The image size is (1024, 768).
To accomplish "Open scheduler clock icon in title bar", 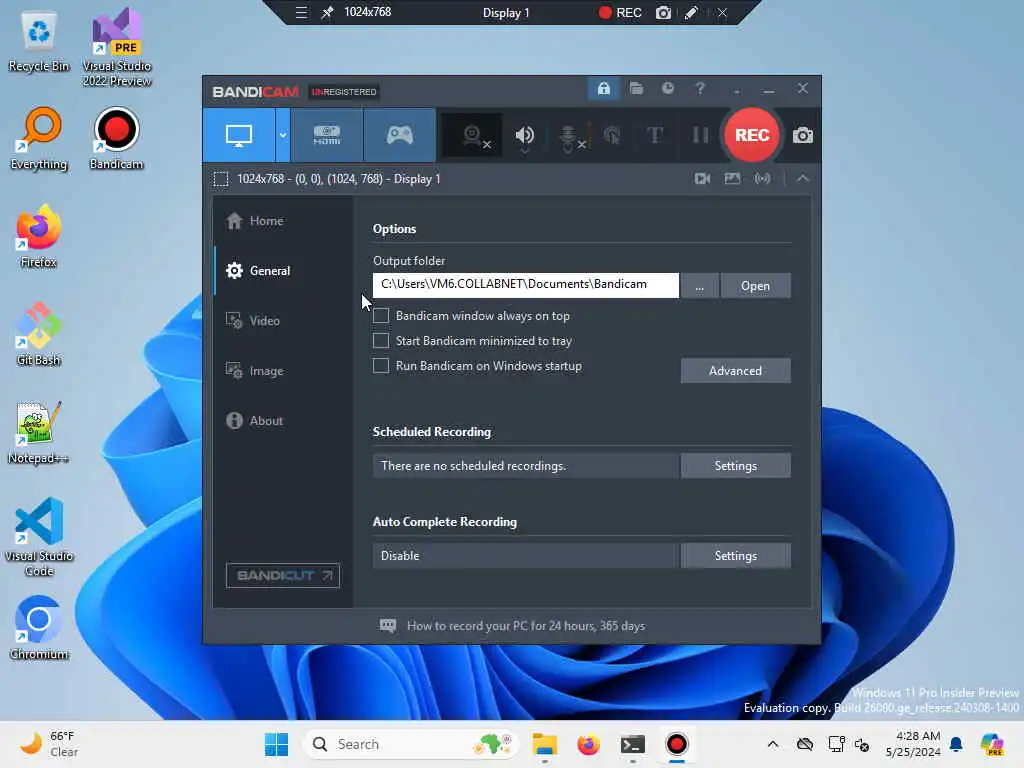I will [667, 88].
